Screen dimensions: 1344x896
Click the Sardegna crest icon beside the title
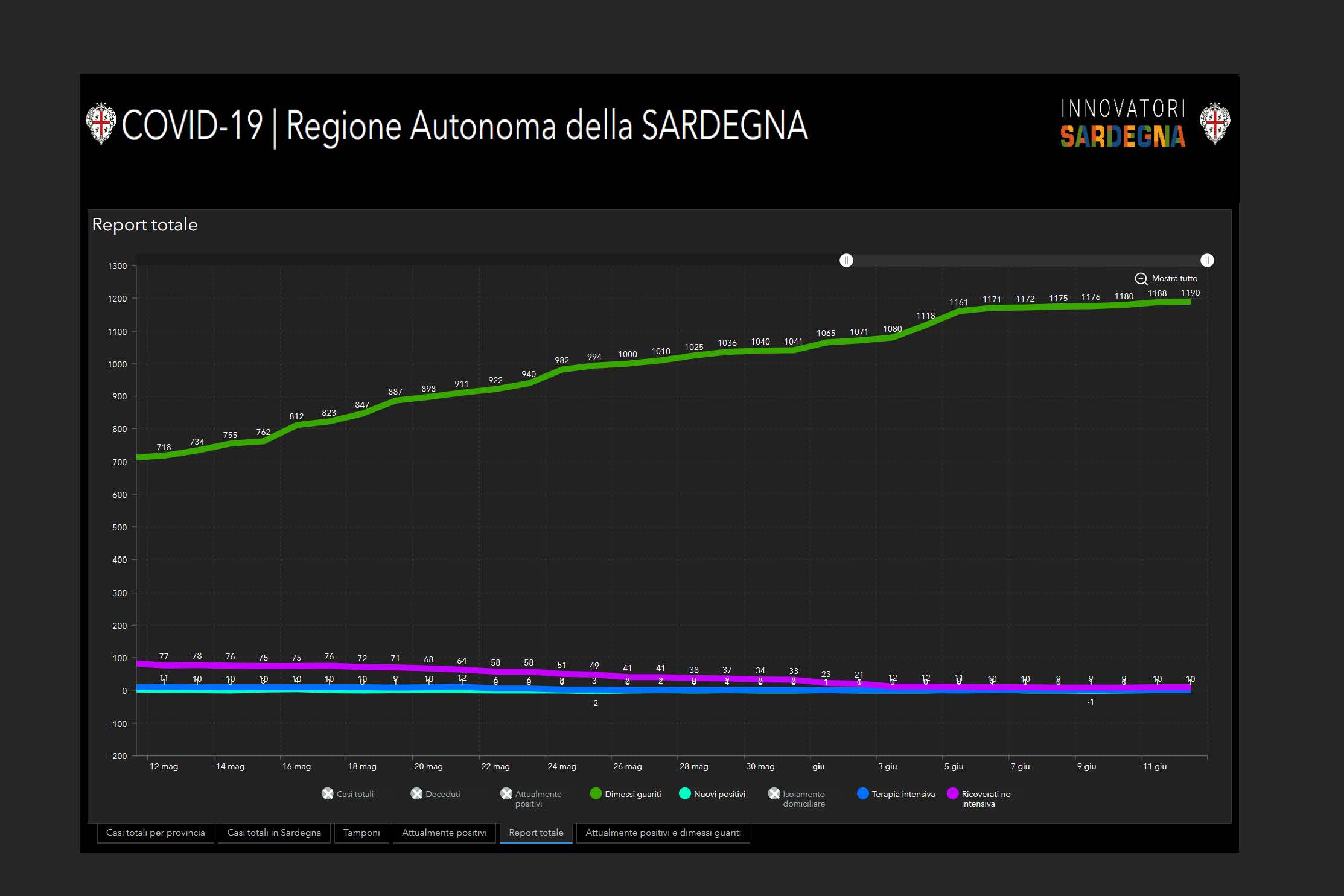(x=101, y=124)
